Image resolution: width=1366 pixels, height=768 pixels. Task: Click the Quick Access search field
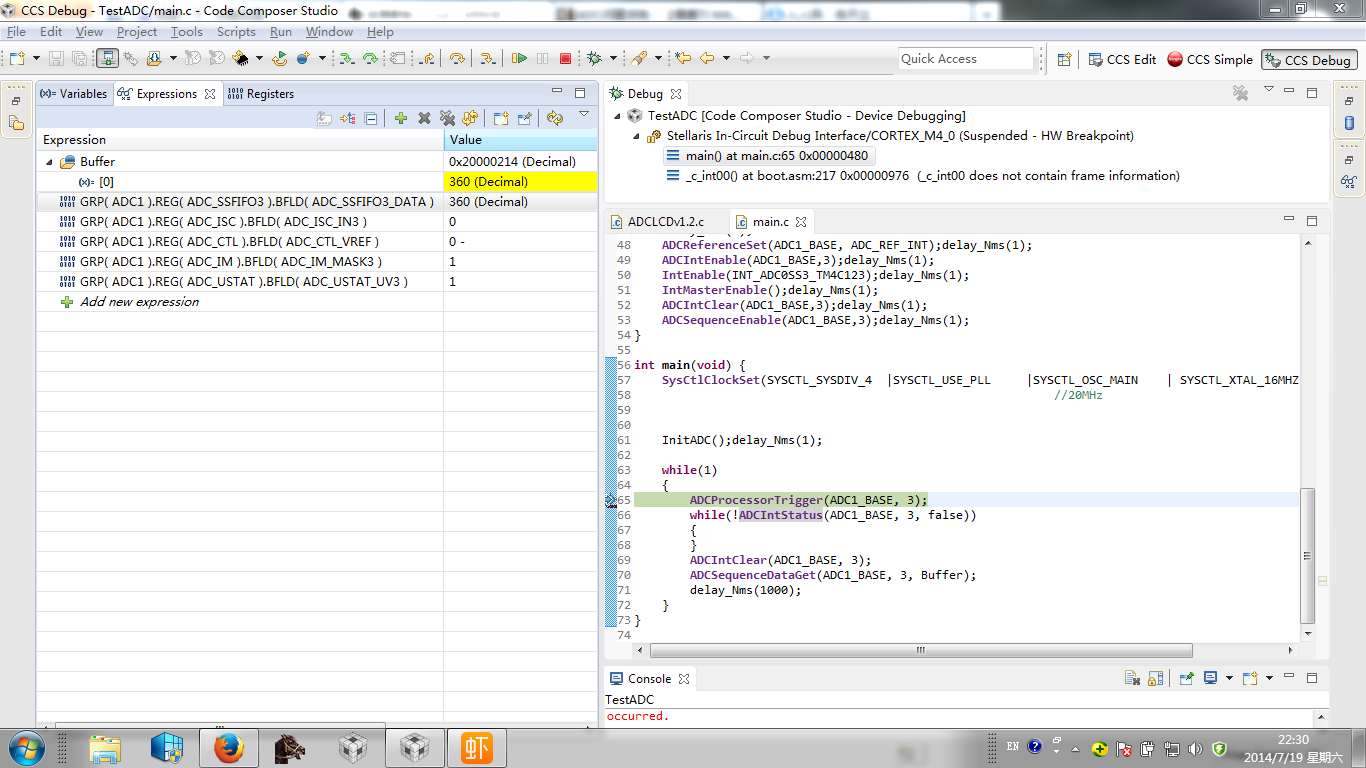point(965,59)
